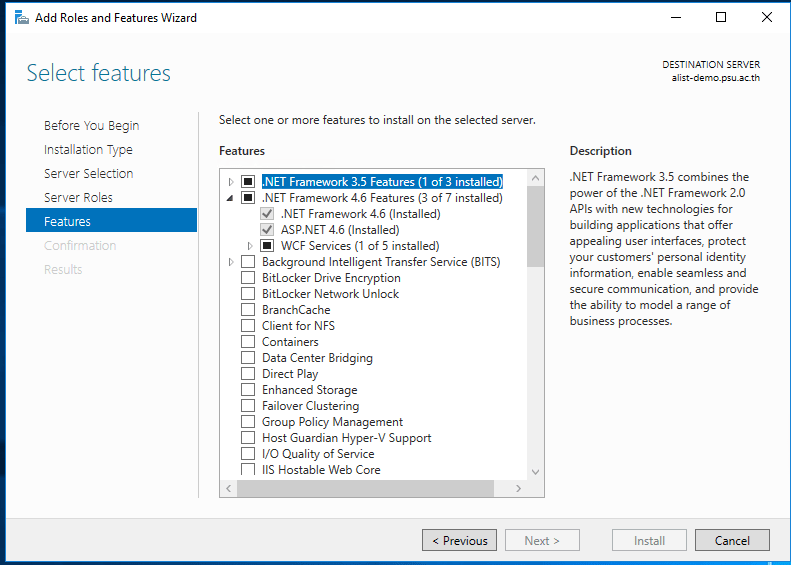Select the Features step in sidebar
The width and height of the screenshot is (791, 565).
pyautogui.click(x=111, y=221)
